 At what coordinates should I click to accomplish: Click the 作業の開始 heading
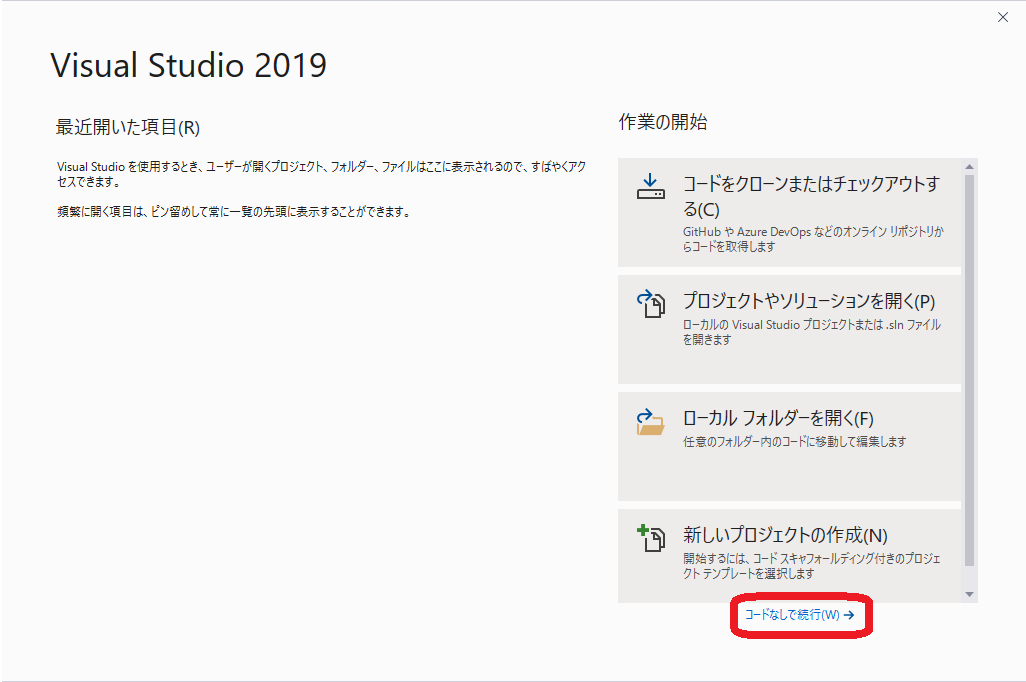pos(663,122)
